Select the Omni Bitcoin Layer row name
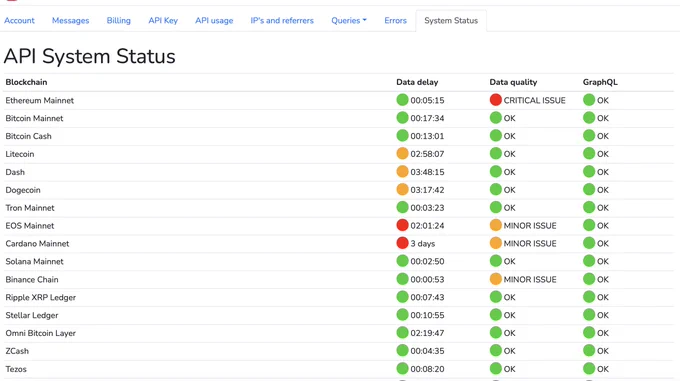Screen dimensions: 680x381 40,333
